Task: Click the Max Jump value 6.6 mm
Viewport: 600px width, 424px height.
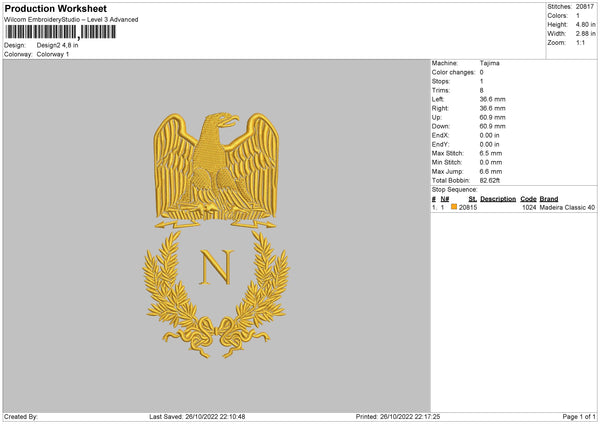Action: (x=491, y=171)
